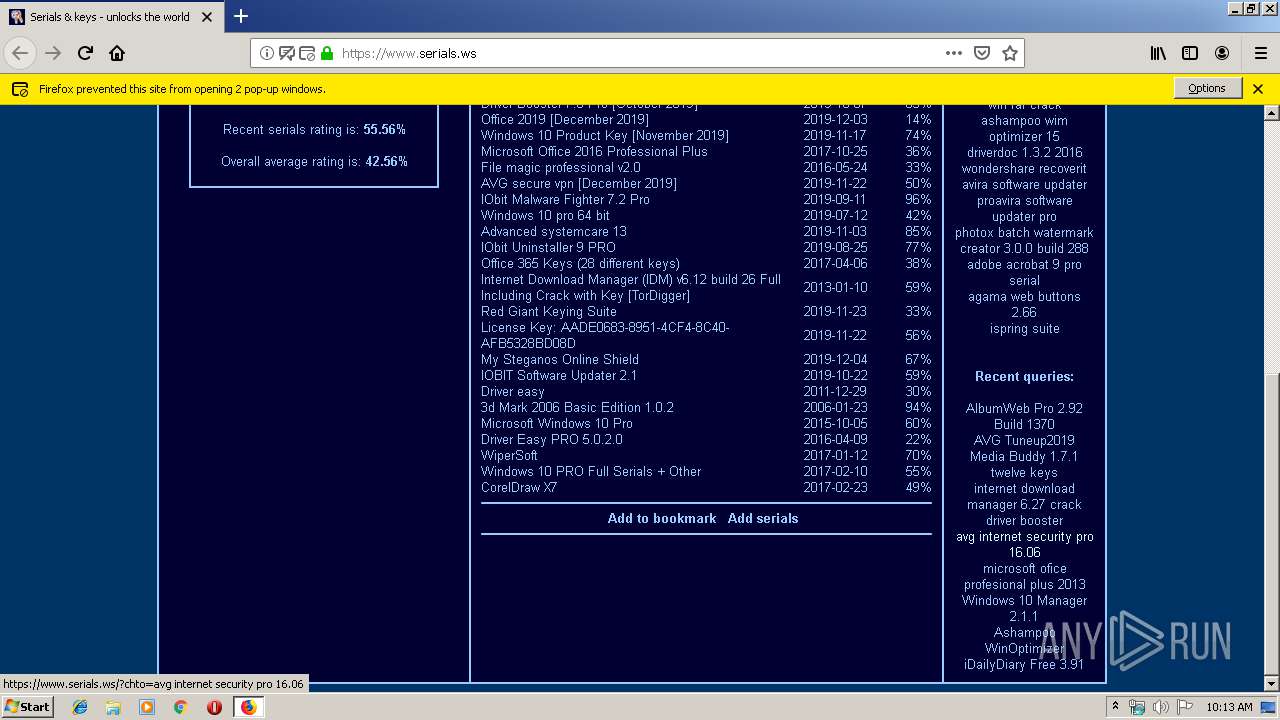Open Windows 10 pro 64 bit
Image resolution: width=1280 pixels, height=720 pixels.
[545, 215]
